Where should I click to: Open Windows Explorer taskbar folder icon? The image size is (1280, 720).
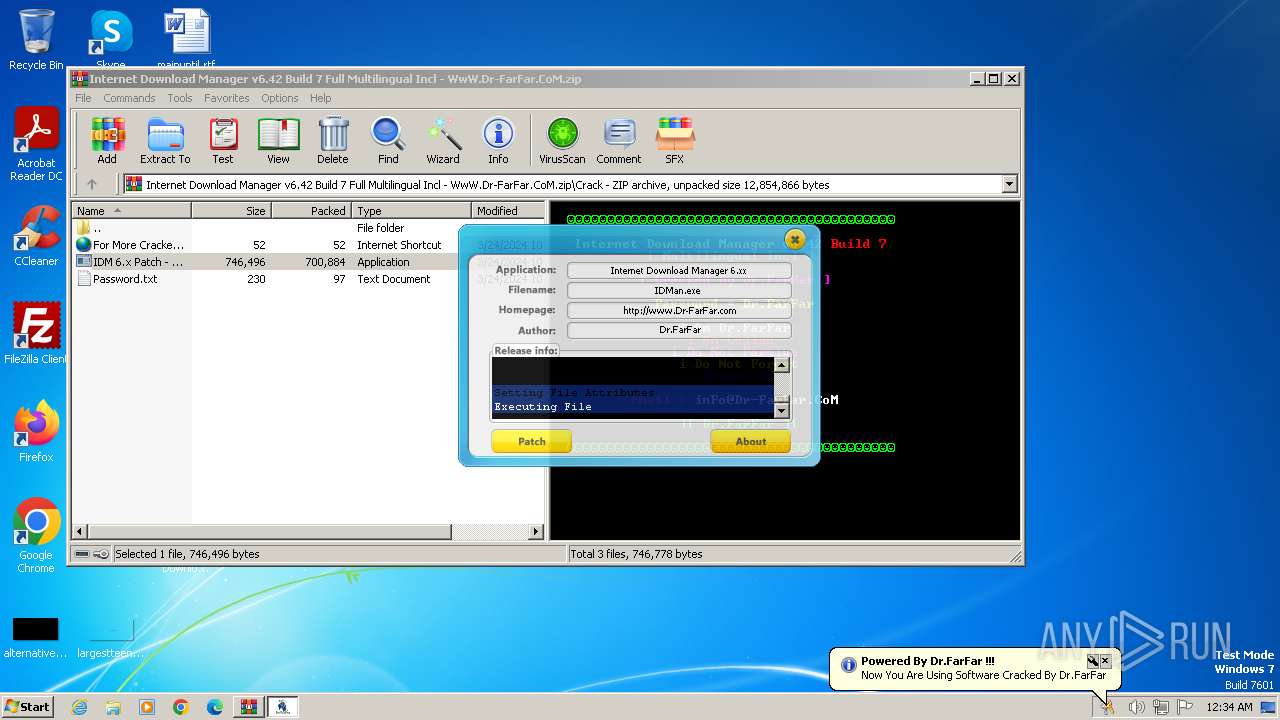[x=113, y=707]
